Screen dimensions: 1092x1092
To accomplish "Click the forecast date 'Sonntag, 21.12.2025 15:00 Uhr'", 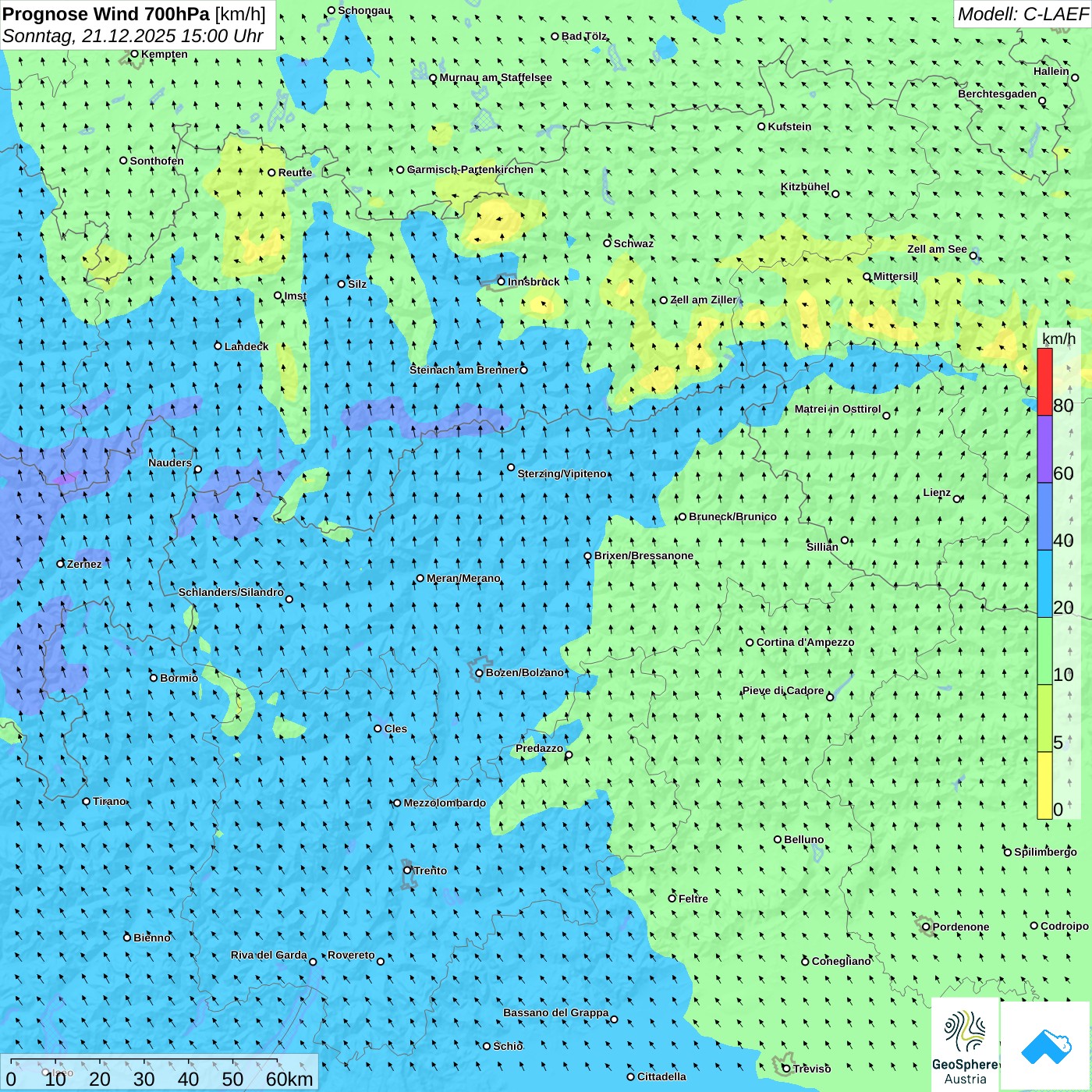I will tap(133, 36).
